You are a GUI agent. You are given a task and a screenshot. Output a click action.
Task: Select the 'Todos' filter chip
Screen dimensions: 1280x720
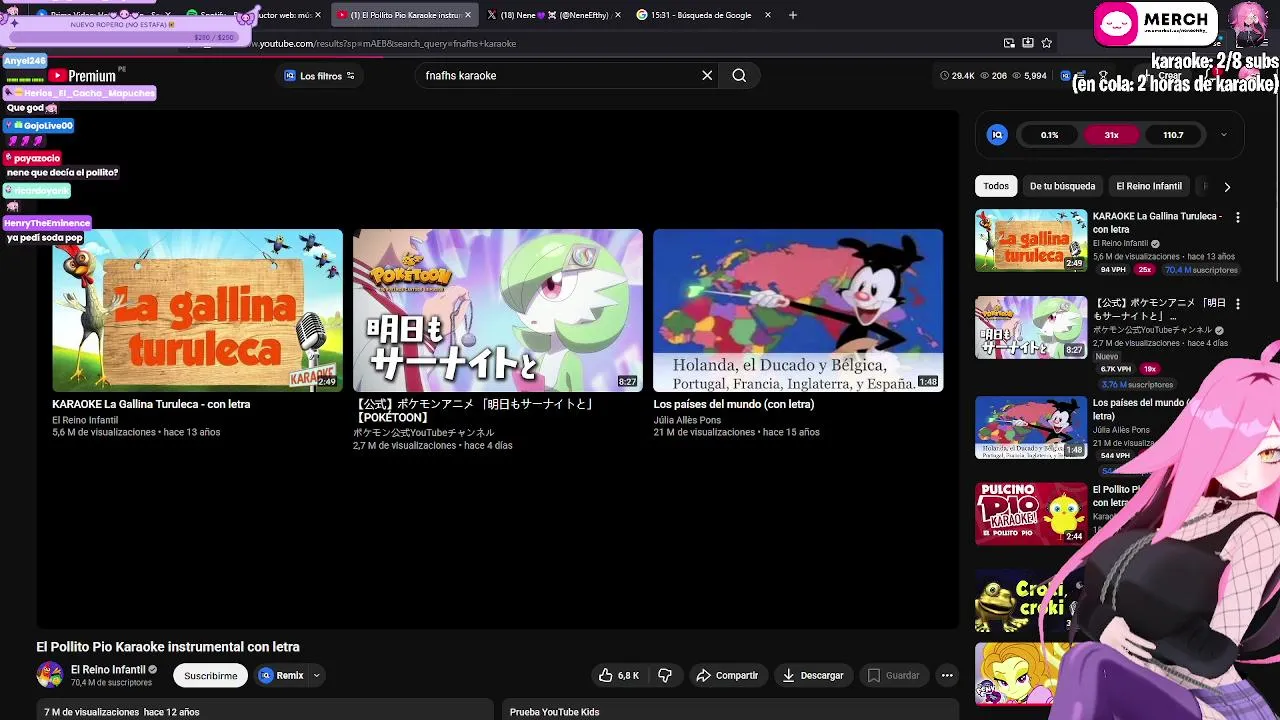pyautogui.click(x=996, y=186)
